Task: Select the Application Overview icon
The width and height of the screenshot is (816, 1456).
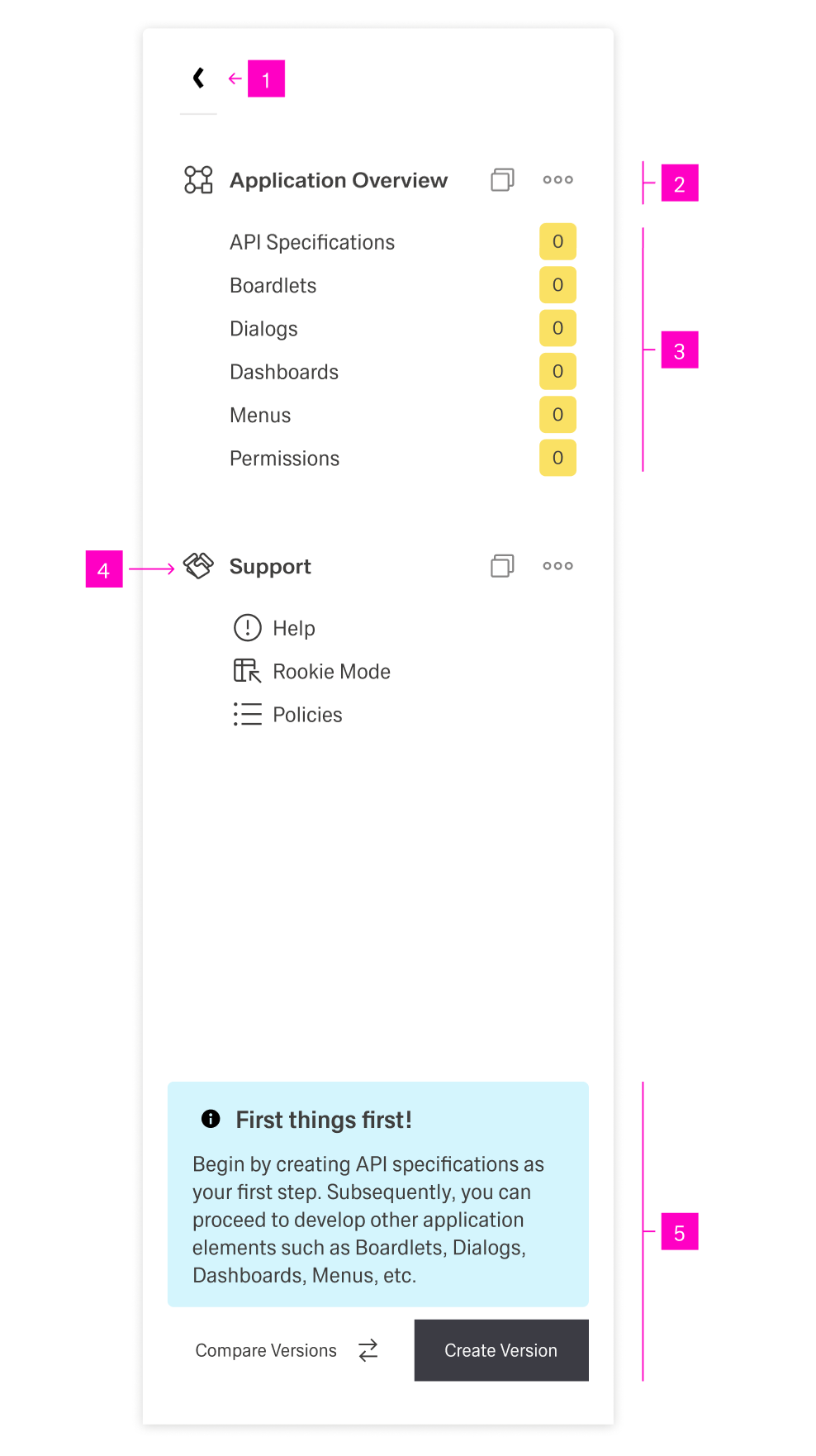Action: point(197,180)
